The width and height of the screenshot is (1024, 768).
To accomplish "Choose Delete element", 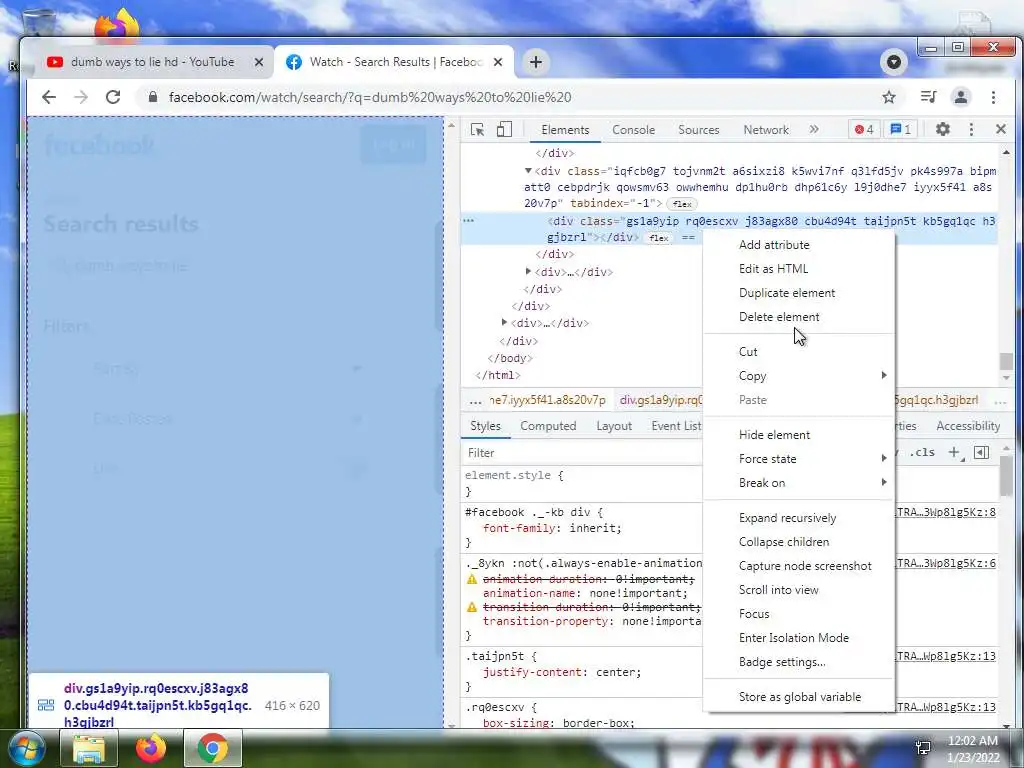I will 798,317.
